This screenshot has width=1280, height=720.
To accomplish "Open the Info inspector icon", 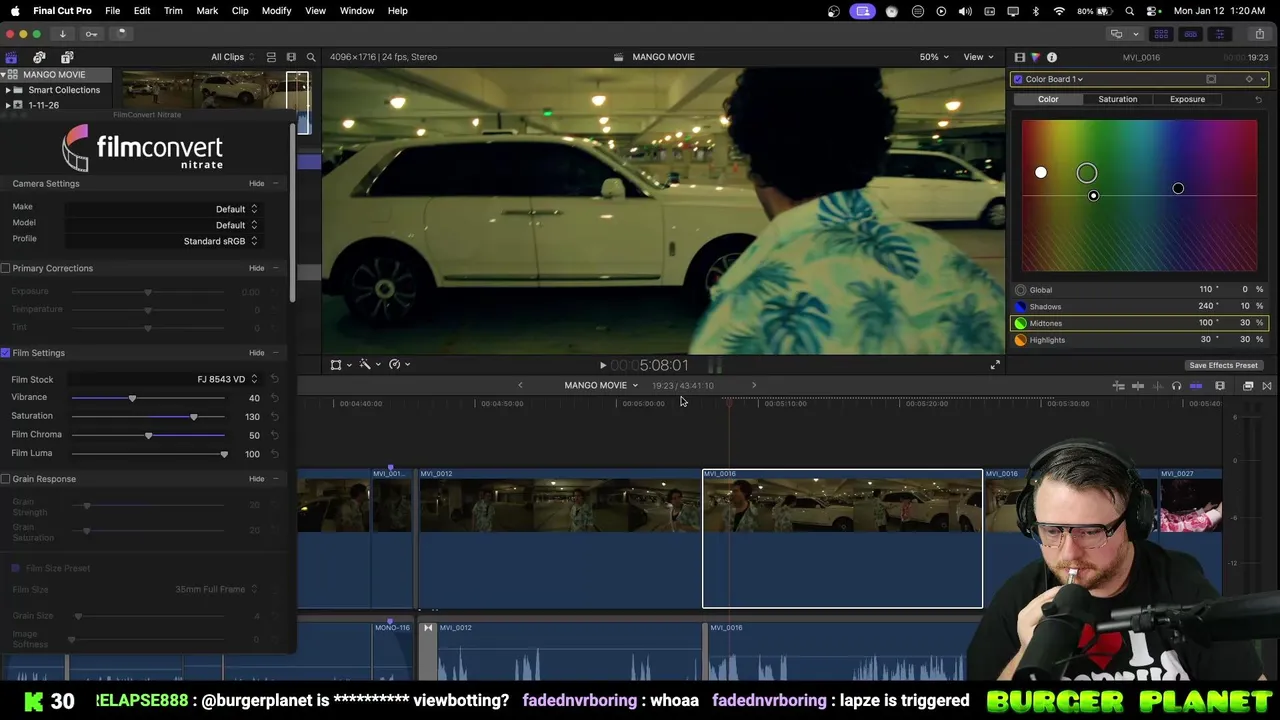I will [1051, 57].
